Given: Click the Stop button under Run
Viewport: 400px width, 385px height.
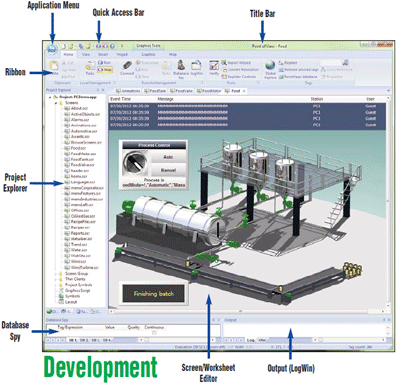Looking at the screenshot, I should 105,70.
